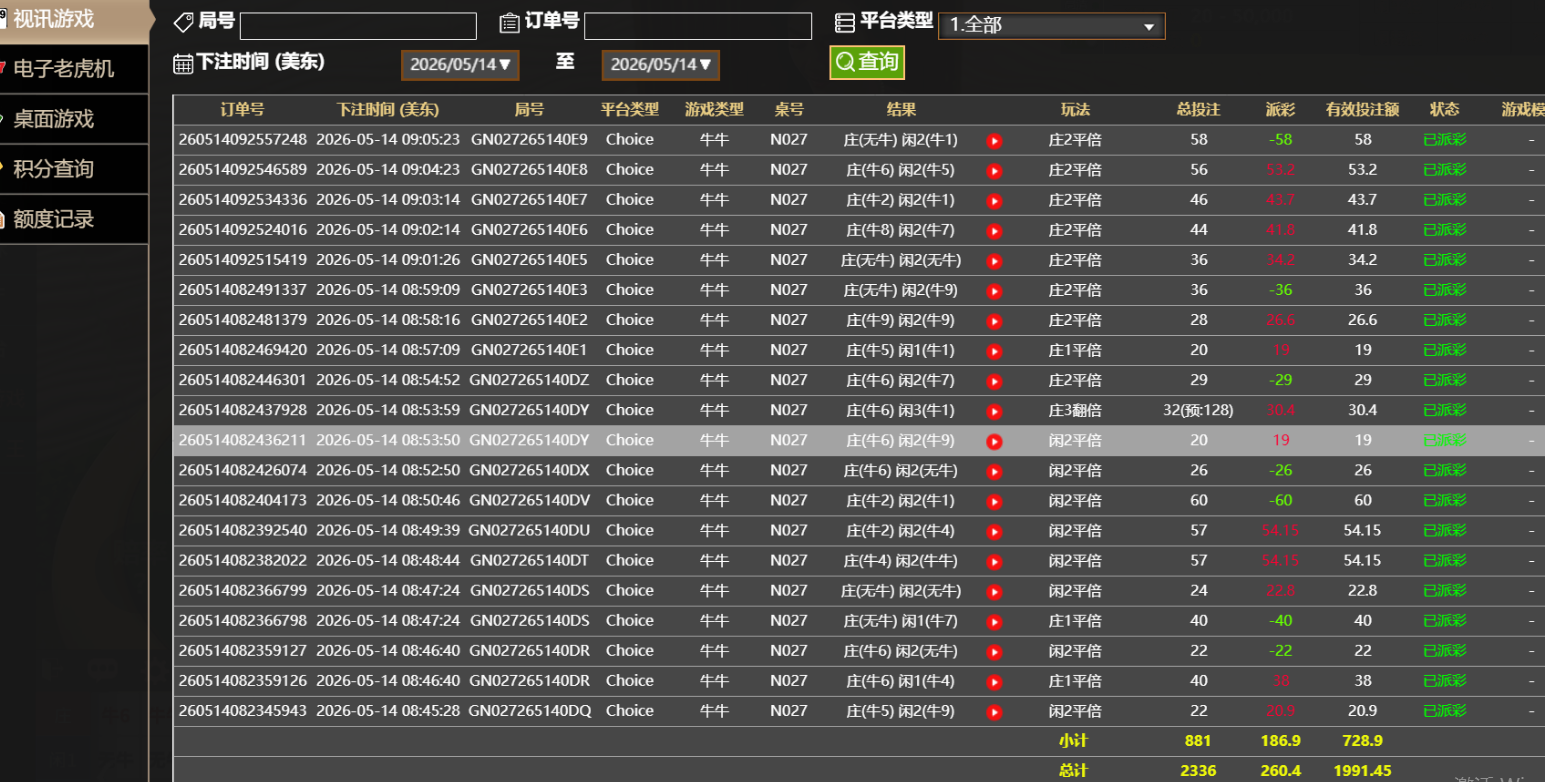Click result 庄(牛4) 闲2(牛牛)
Viewport: 1545px width, 782px height.
901,561
